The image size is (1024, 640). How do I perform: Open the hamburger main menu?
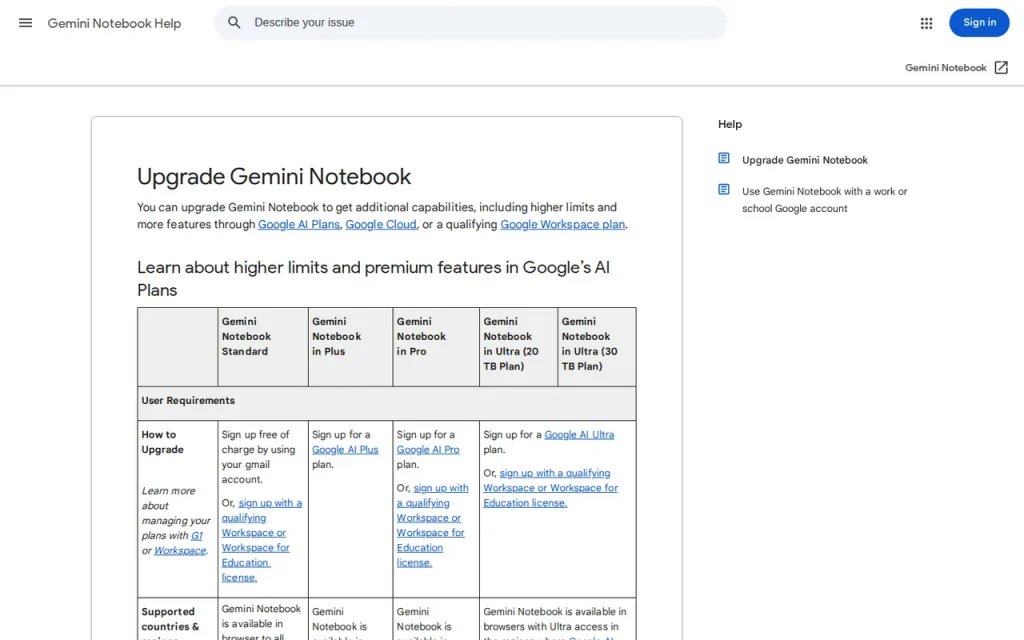tap(25, 23)
